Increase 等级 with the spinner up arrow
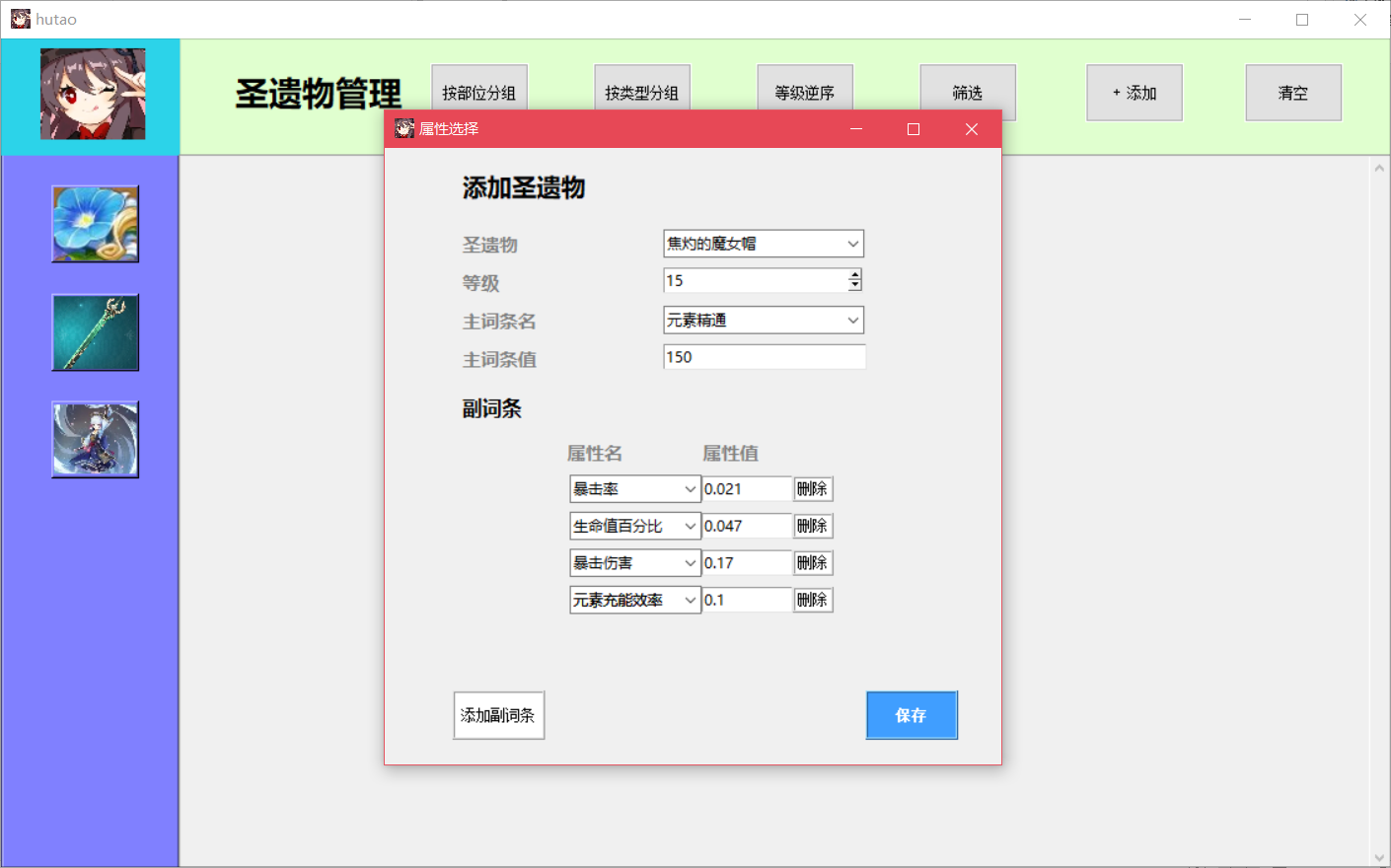 855,274
